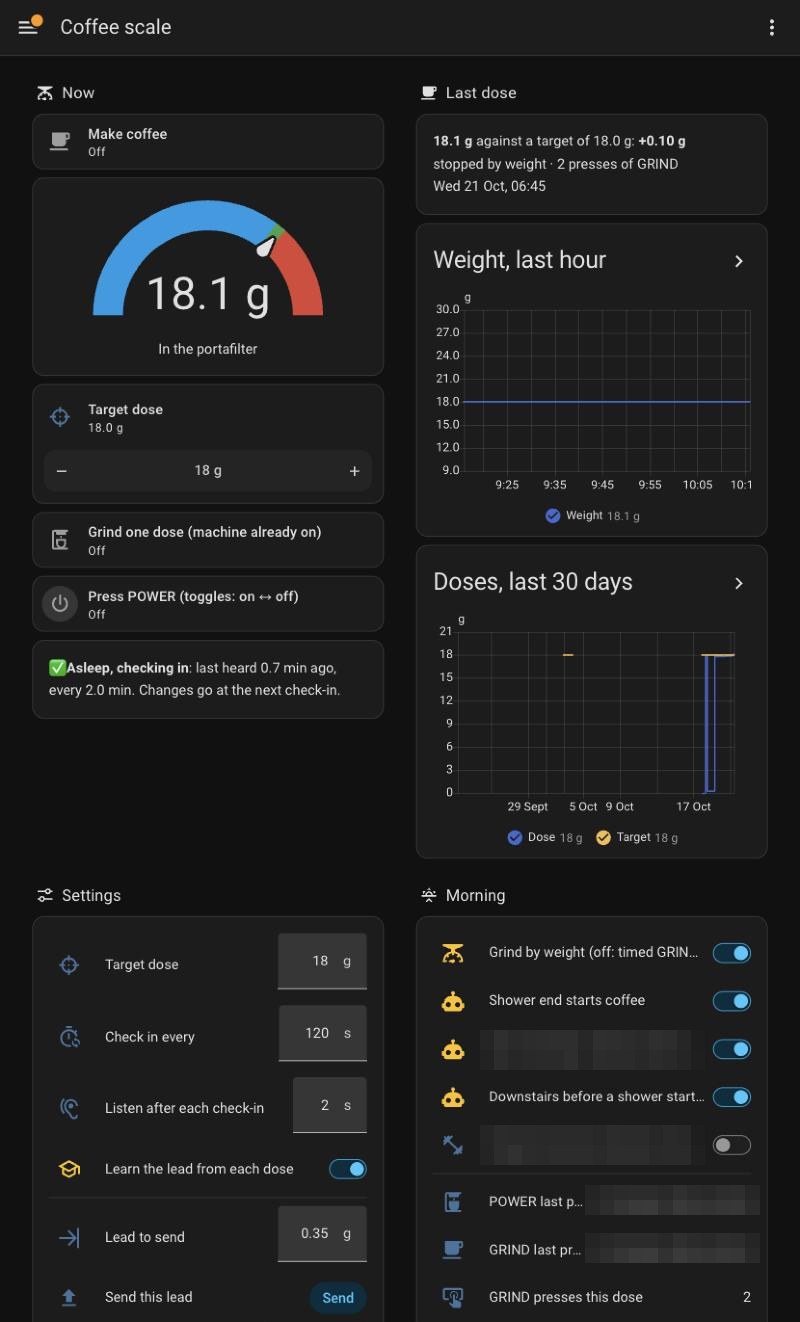The image size is (800, 1322).
Task: Click the GRIND last press cup icon
Action: (x=453, y=1249)
